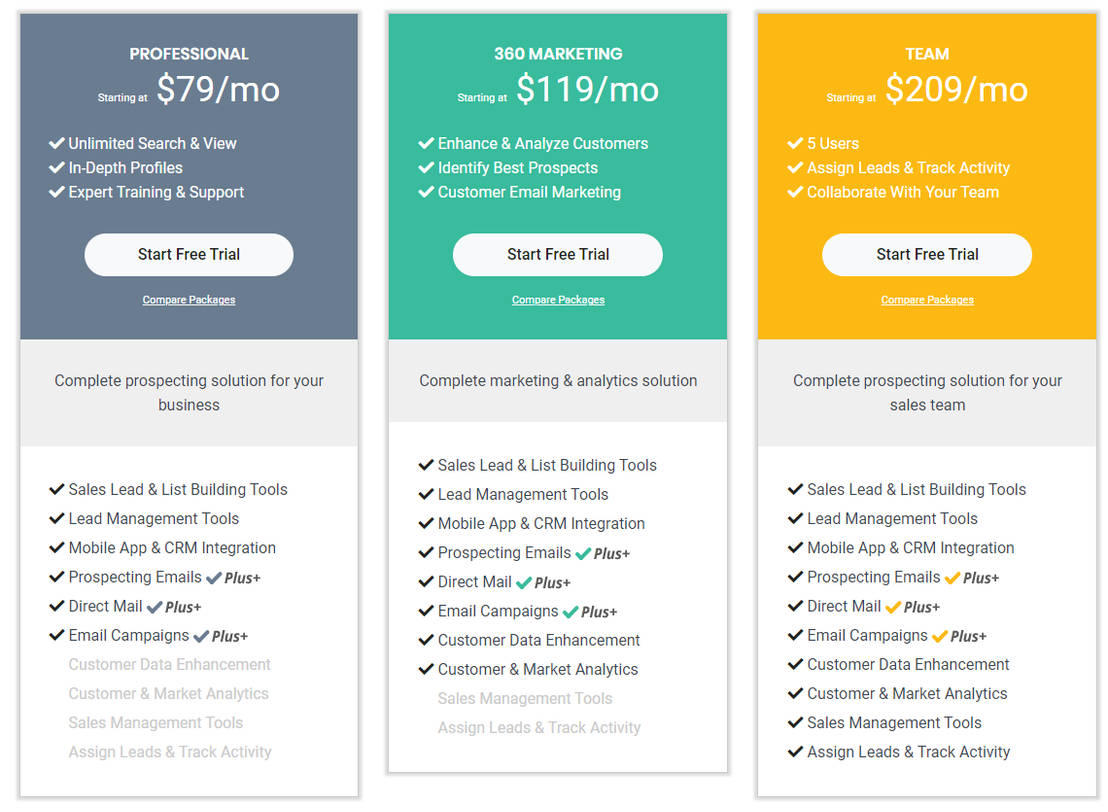Click the checkmark beside 5 Users

pyautogui.click(x=795, y=144)
